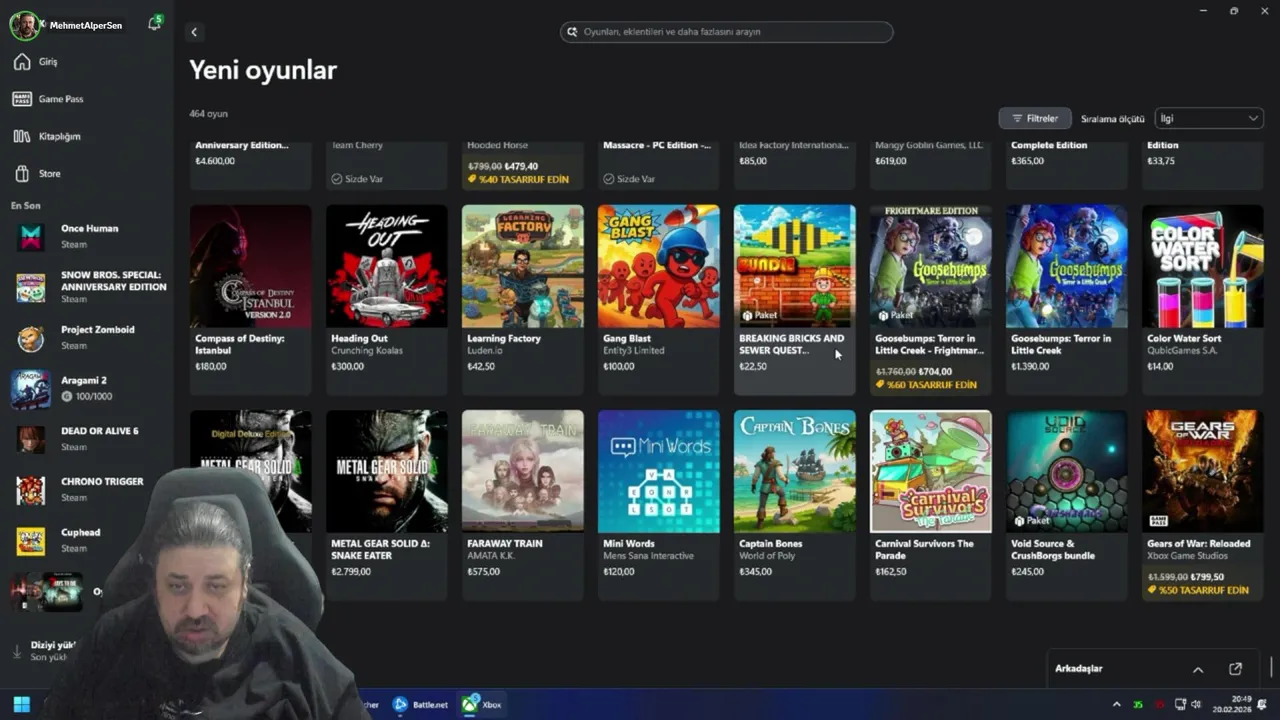
Task: Open the Filtreler filter button
Action: coord(1035,118)
